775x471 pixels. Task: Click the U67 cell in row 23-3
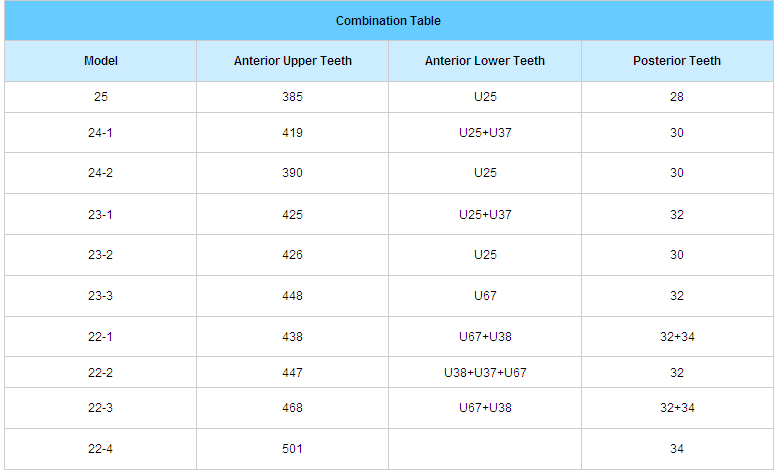point(485,296)
